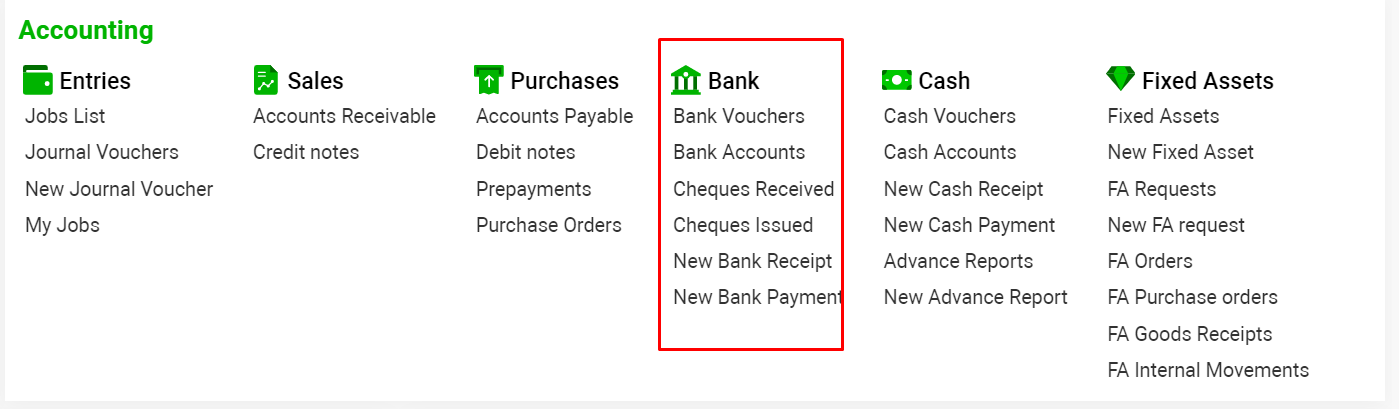
Task: Click the Purchases receipt icon
Action: tap(488, 80)
